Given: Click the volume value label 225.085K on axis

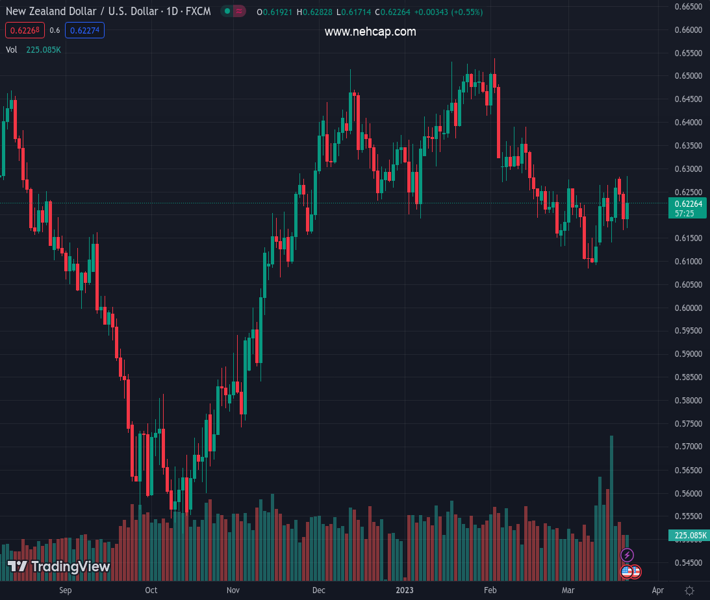Looking at the screenshot, I should (x=689, y=536).
